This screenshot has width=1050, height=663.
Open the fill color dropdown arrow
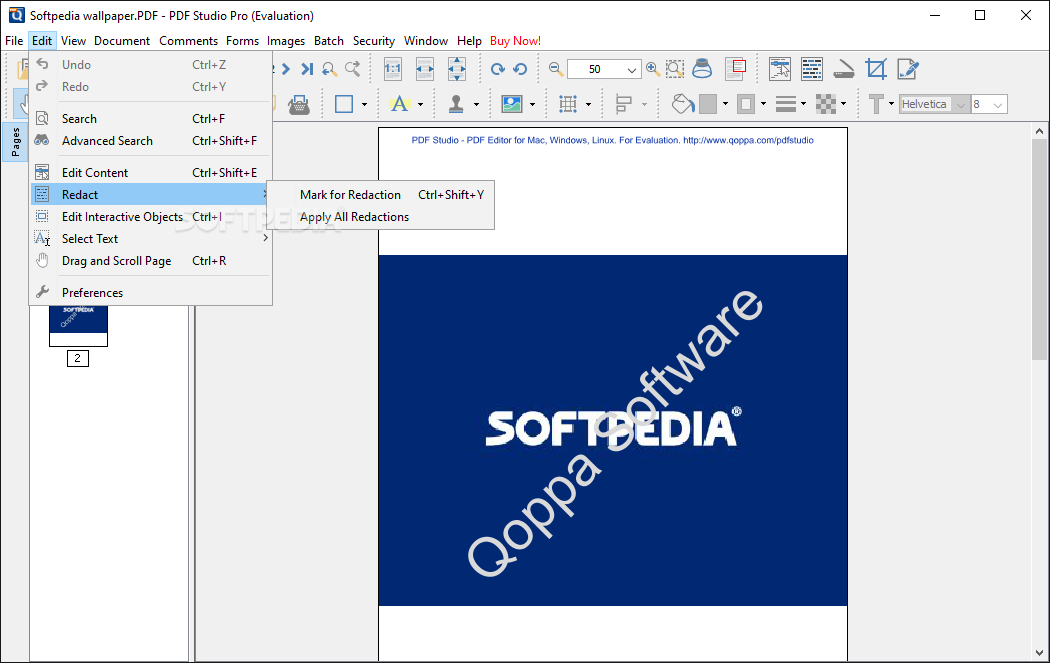[x=725, y=104]
